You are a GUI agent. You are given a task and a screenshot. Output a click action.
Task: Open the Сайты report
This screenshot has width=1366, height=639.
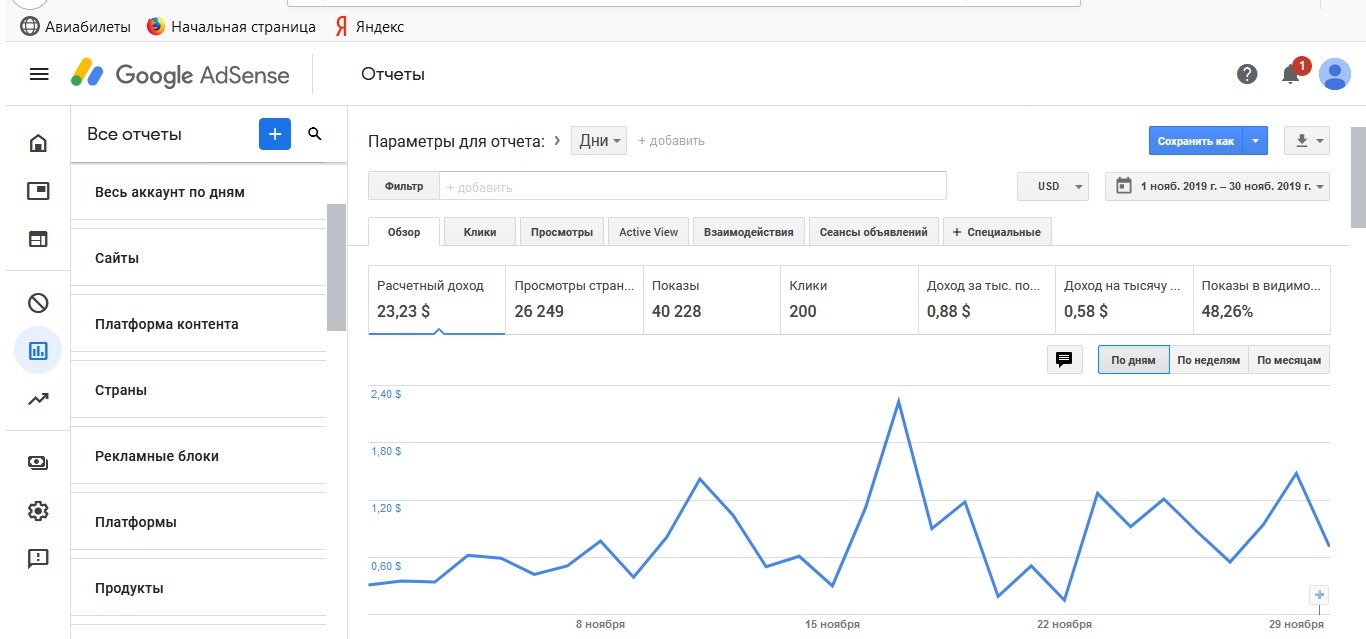198,258
